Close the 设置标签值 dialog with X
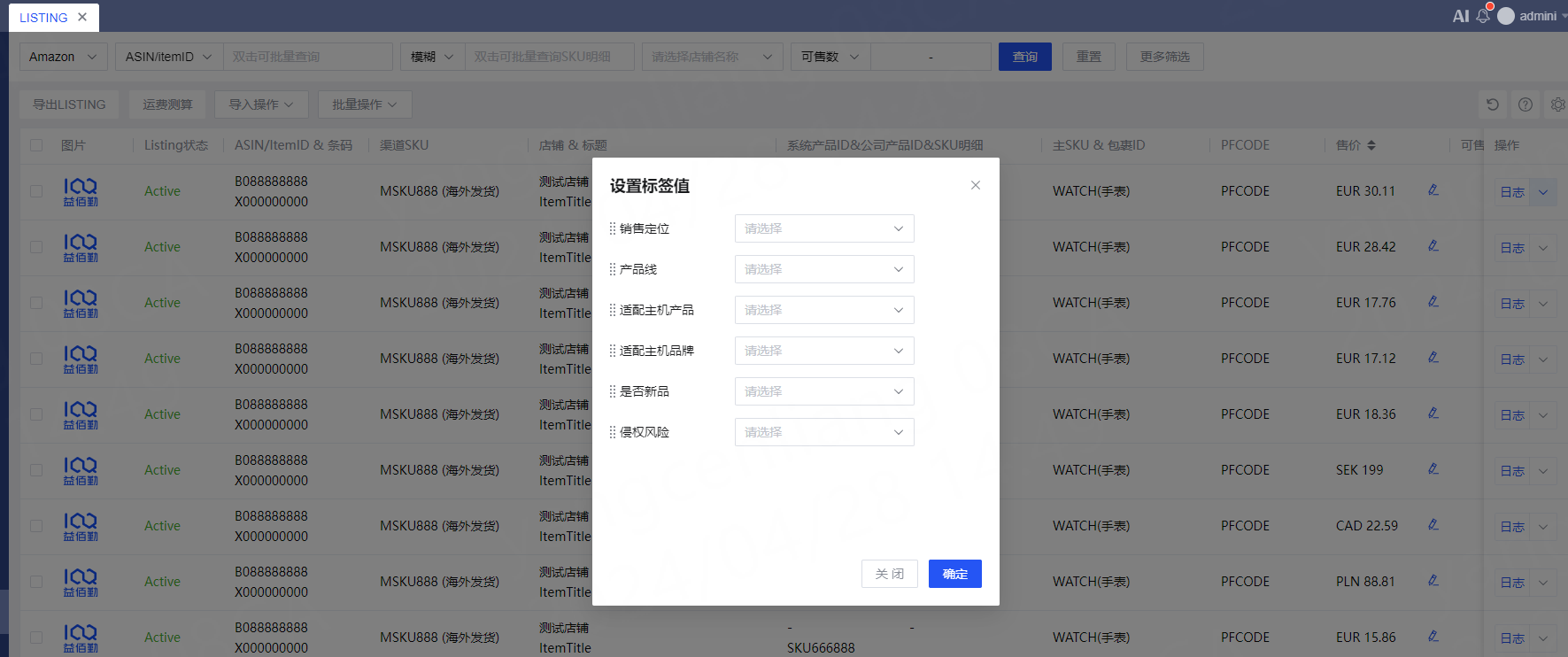 [975, 185]
